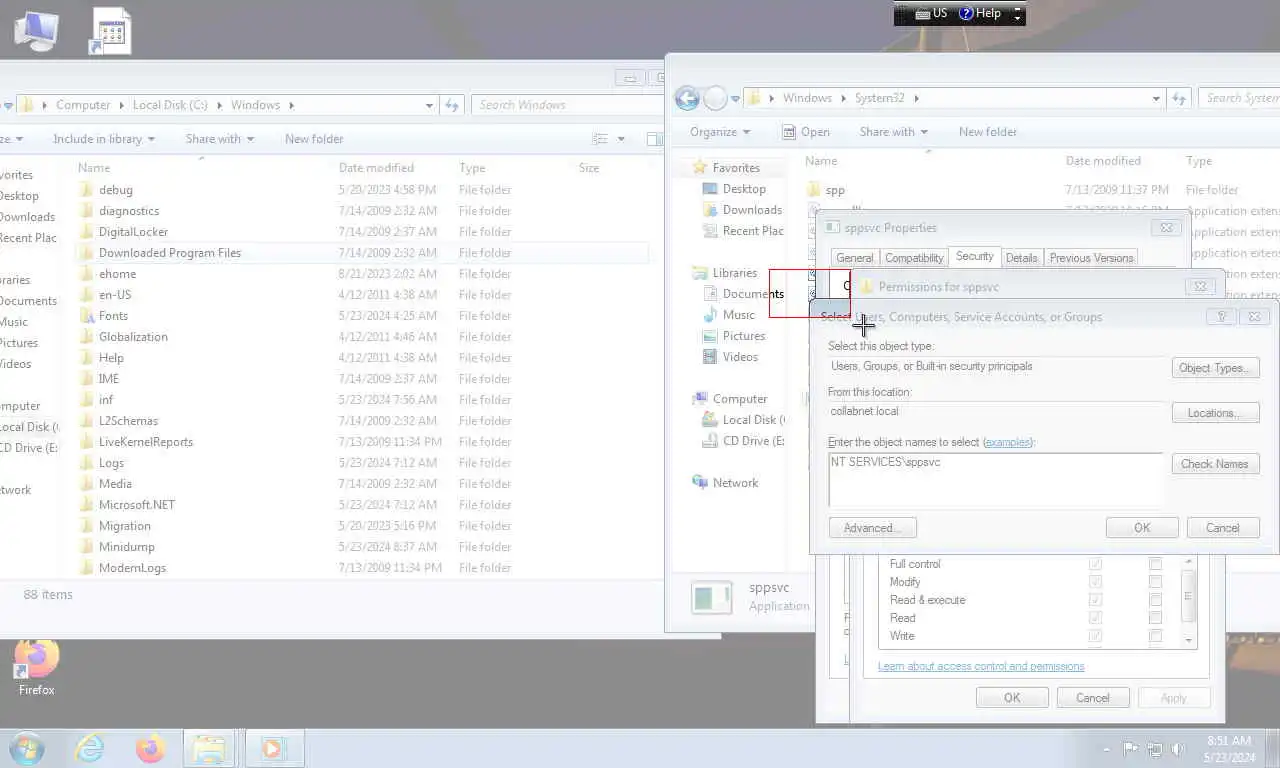Tick Deny checkbox for Modify
This screenshot has width=1280, height=768.
(x=1155, y=582)
